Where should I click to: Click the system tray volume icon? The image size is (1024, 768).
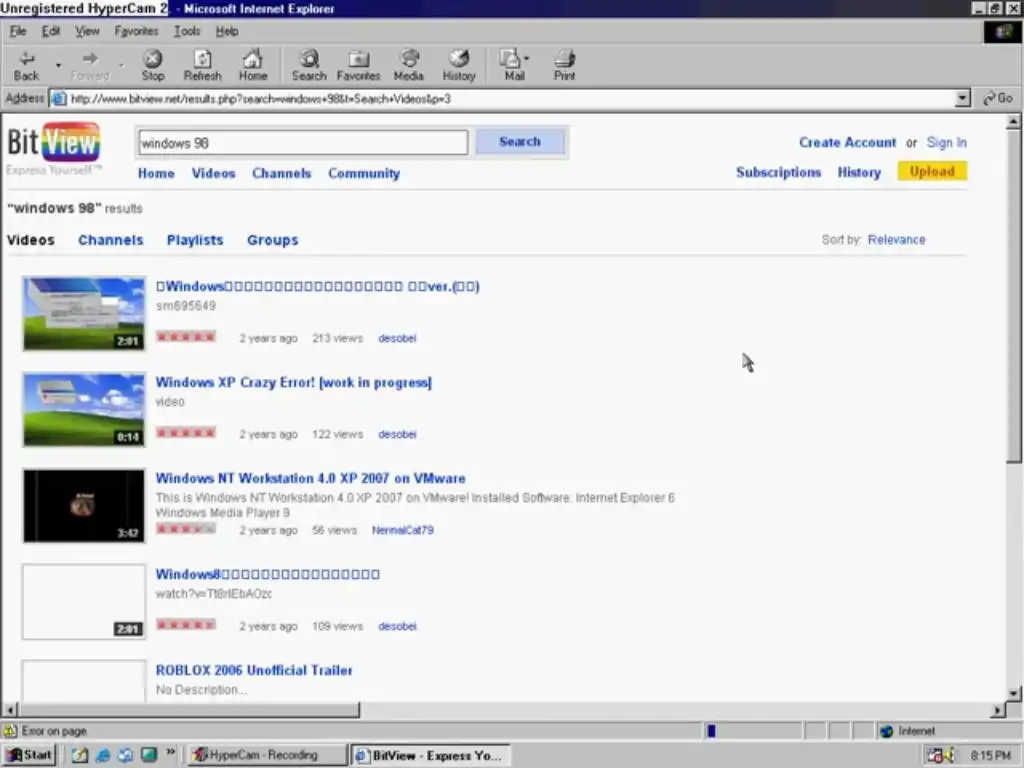[949, 756]
